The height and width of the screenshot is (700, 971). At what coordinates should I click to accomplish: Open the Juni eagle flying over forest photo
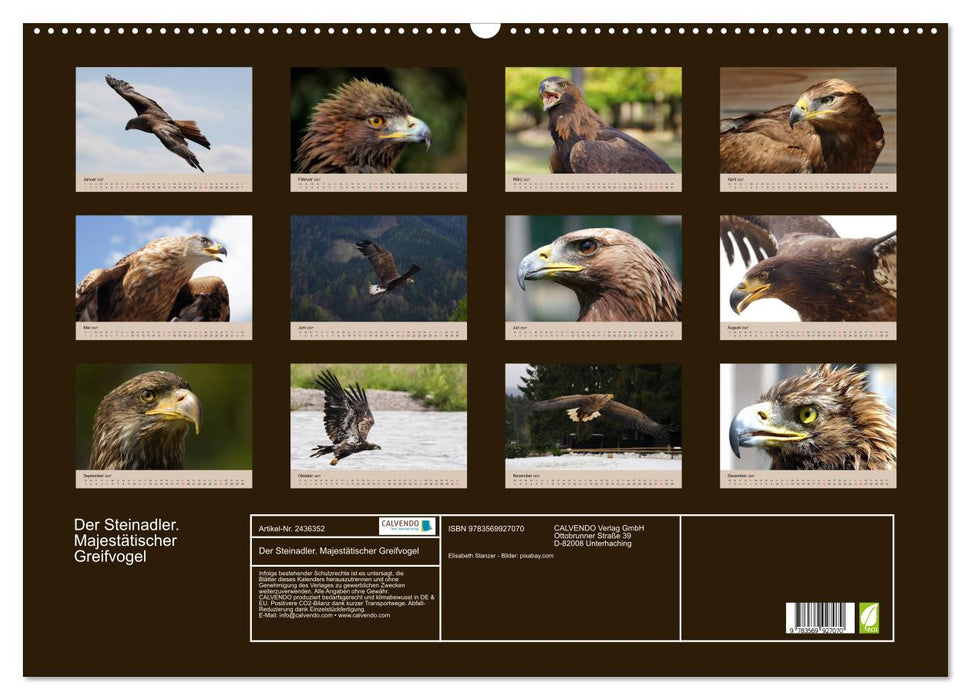[x=378, y=268]
